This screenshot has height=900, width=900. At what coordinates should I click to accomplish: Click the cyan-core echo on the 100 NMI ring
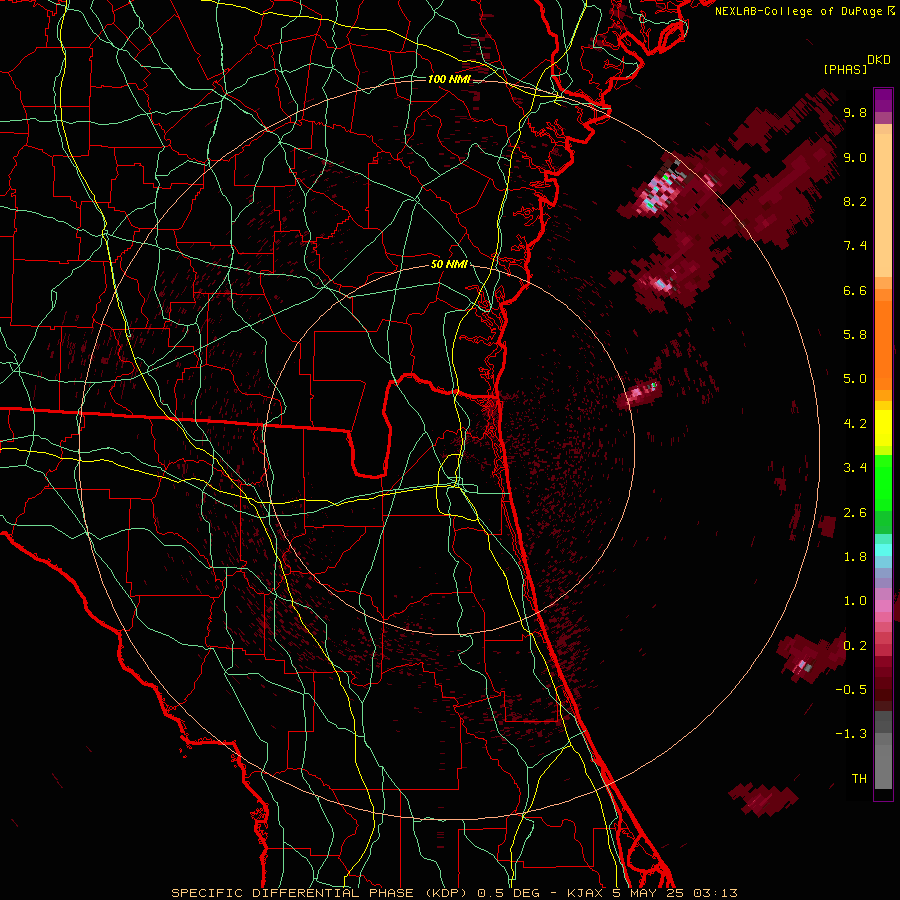tap(660, 189)
